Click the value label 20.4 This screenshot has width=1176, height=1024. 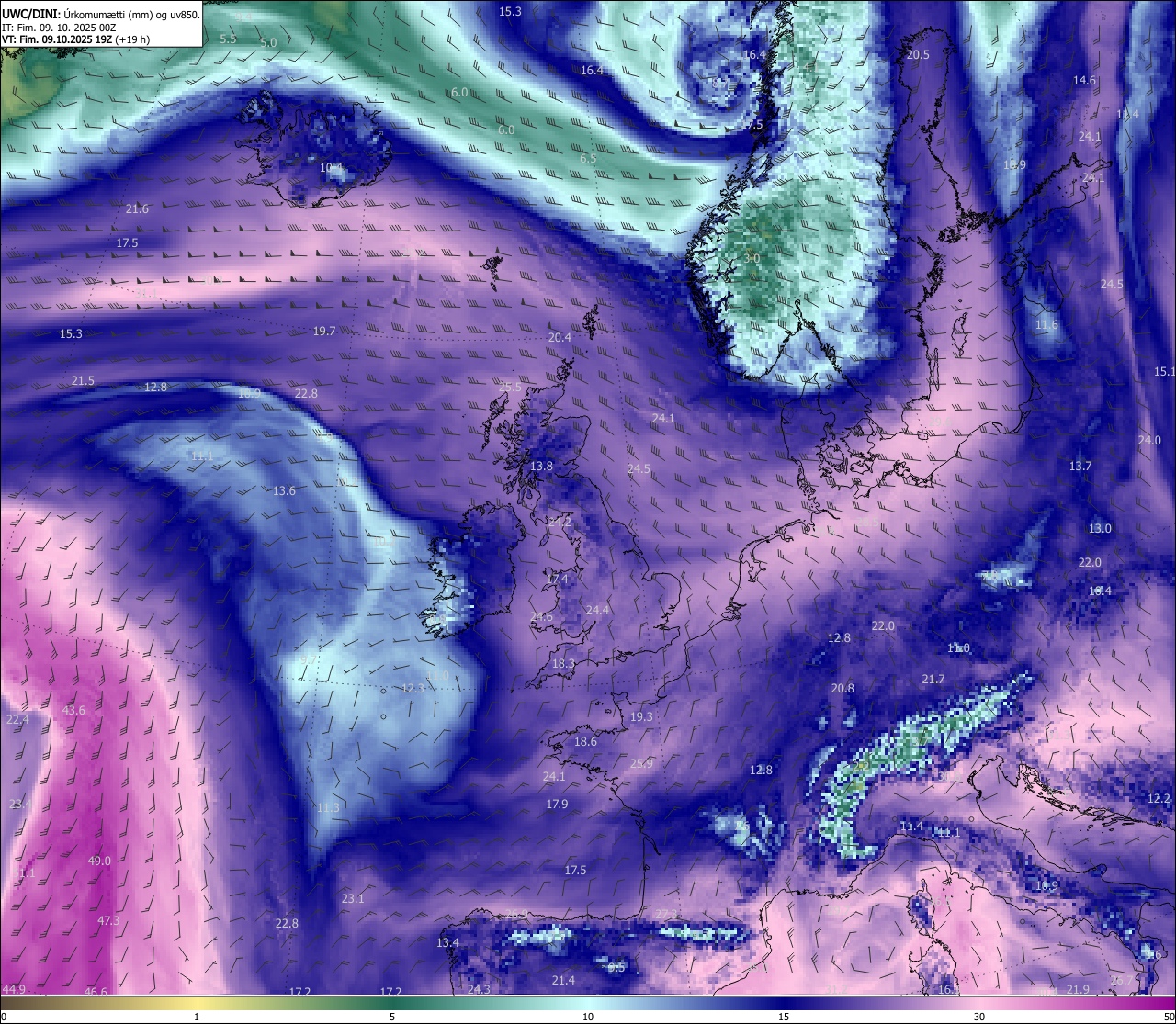pos(560,337)
